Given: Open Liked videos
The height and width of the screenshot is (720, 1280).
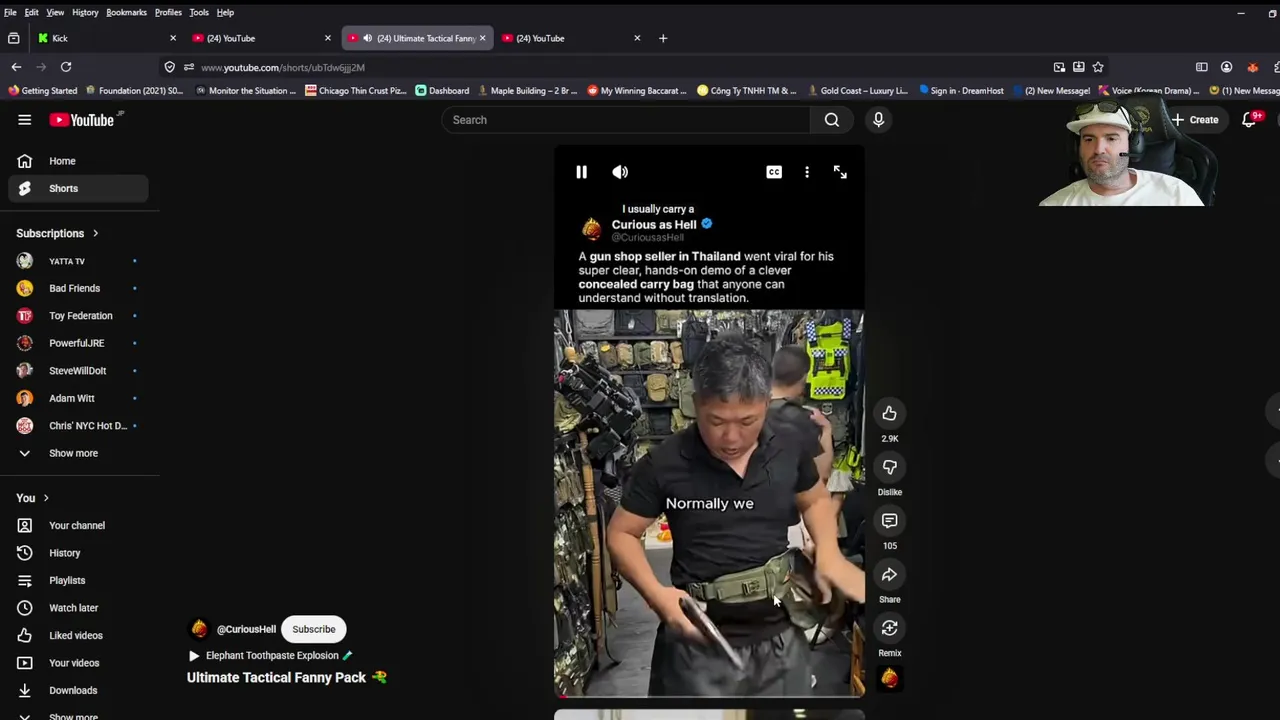Looking at the screenshot, I should pos(78,635).
